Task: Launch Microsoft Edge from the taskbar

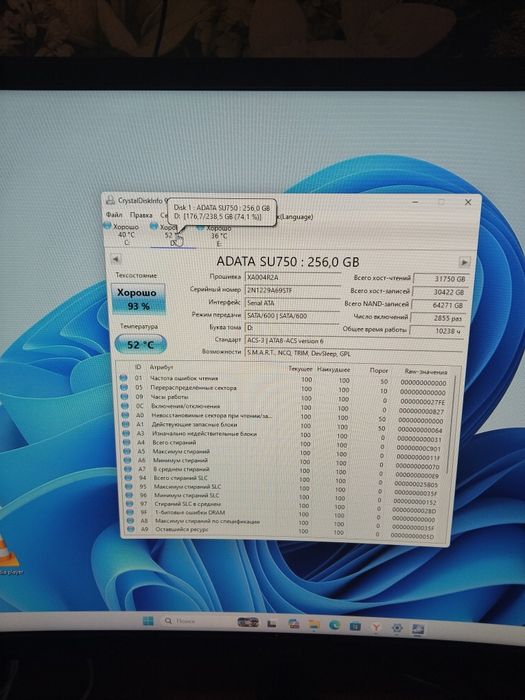Action: [334, 625]
